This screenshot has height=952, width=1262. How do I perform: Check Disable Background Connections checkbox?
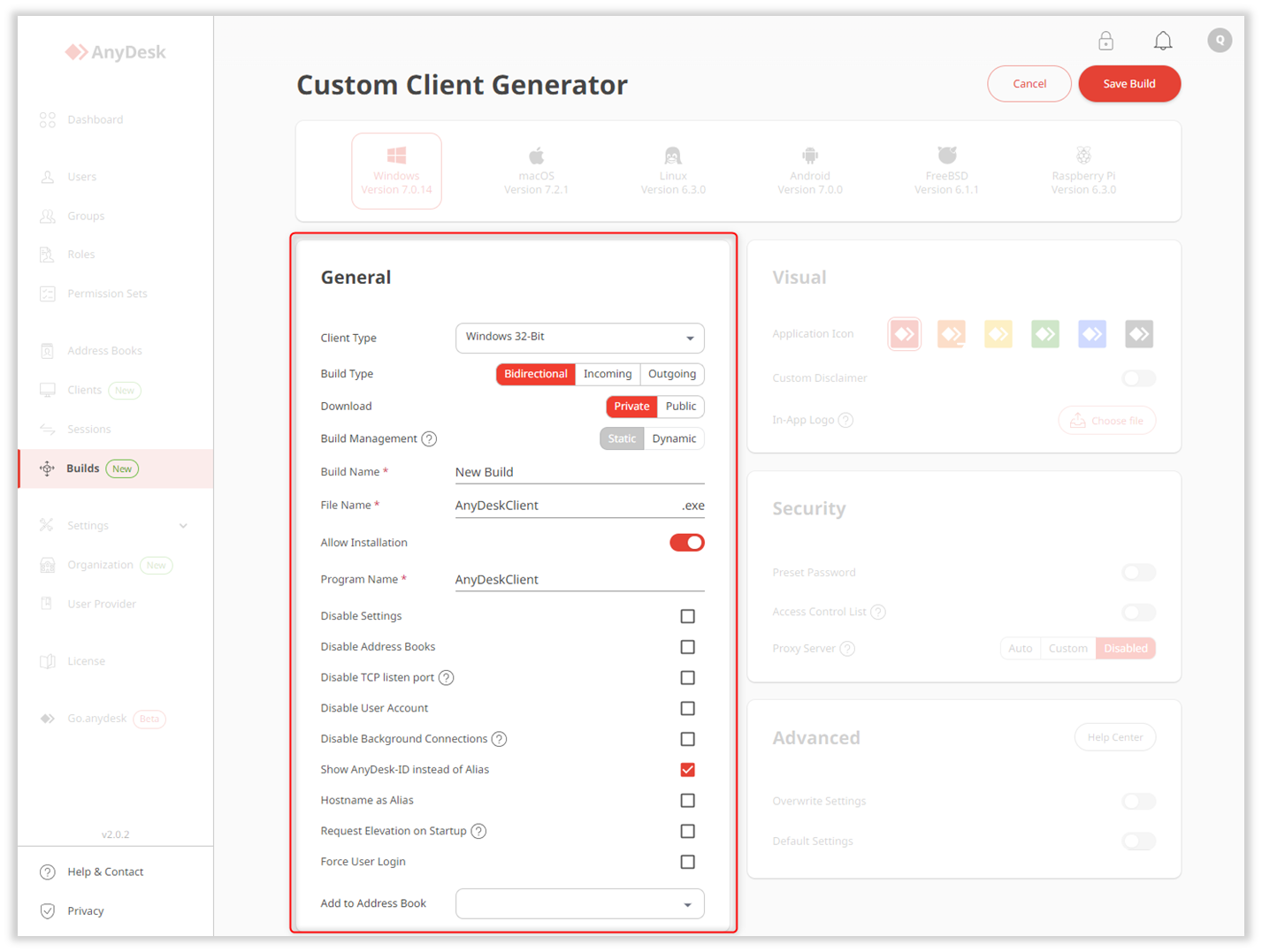pos(687,739)
